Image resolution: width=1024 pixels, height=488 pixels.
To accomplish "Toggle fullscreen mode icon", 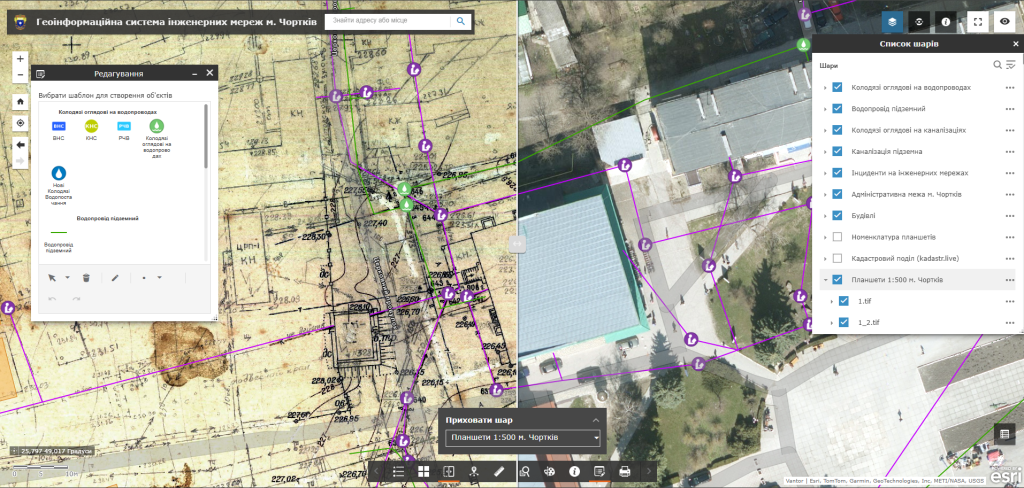I will click(979, 20).
